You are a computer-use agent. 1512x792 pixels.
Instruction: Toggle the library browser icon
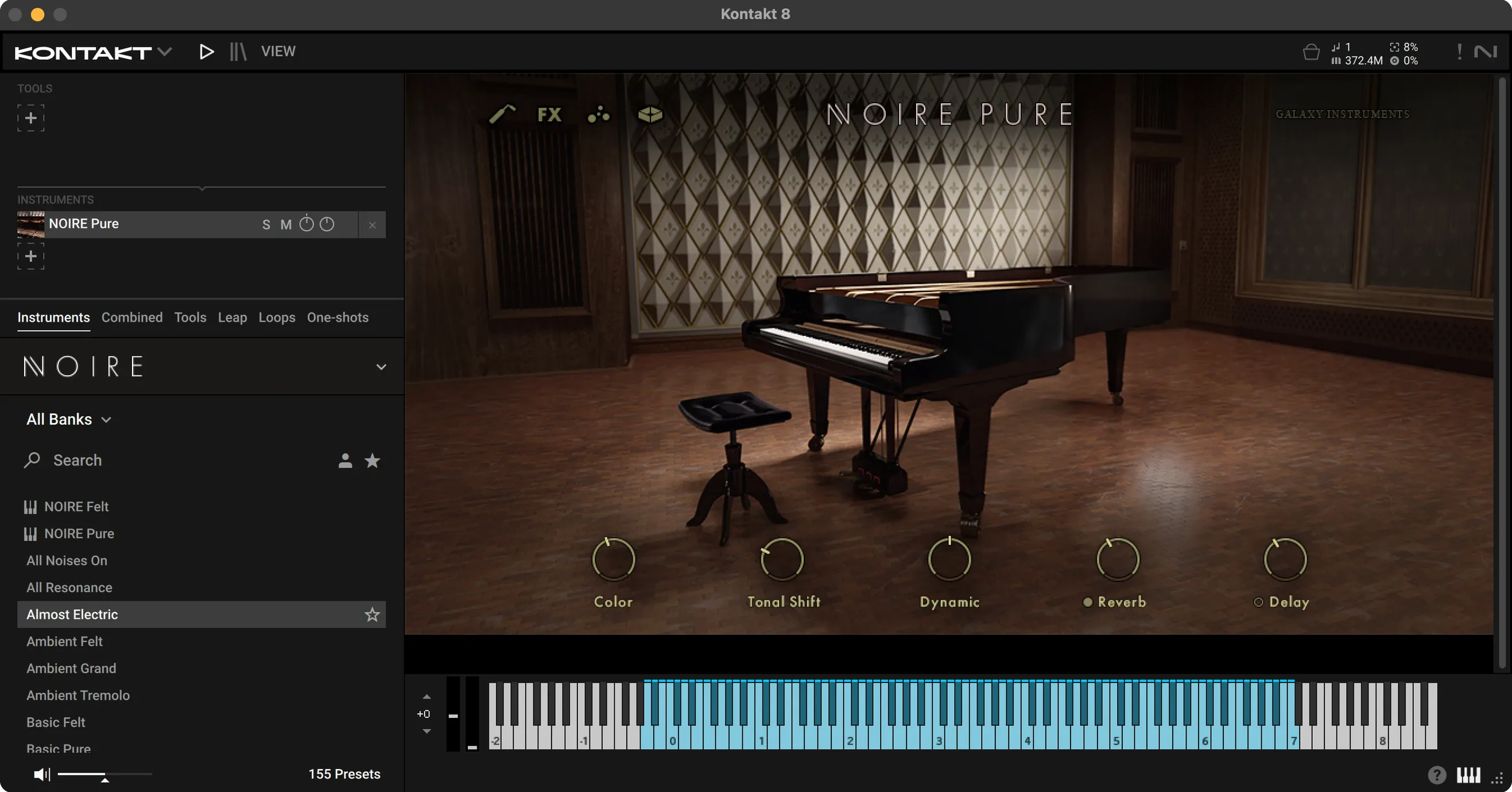[x=238, y=52]
